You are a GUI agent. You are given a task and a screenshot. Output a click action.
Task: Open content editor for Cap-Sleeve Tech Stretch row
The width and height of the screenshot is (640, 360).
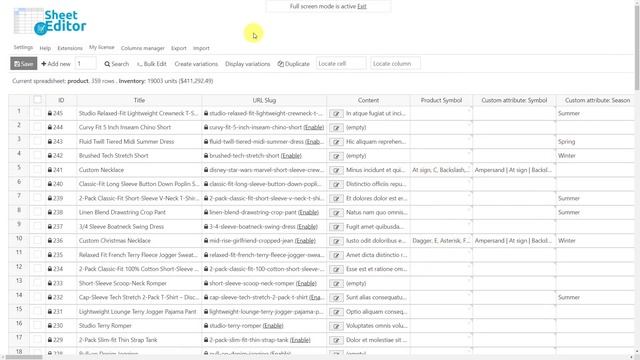click(x=336, y=298)
